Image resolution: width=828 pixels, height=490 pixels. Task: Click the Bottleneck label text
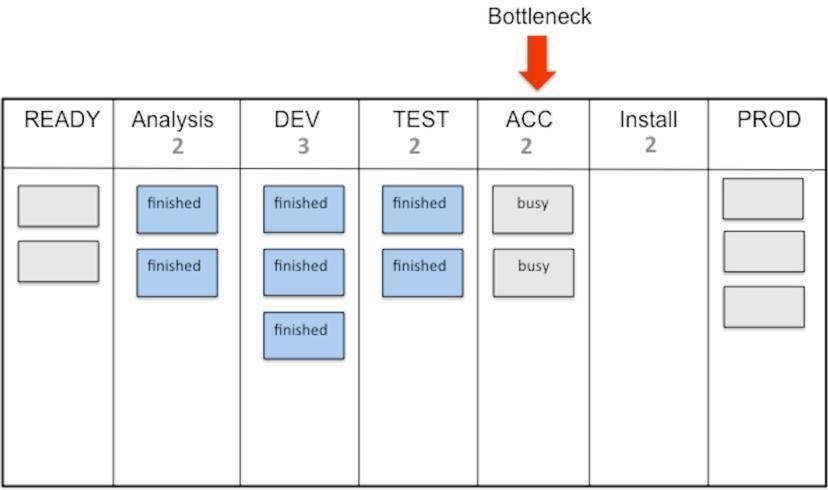(539, 16)
